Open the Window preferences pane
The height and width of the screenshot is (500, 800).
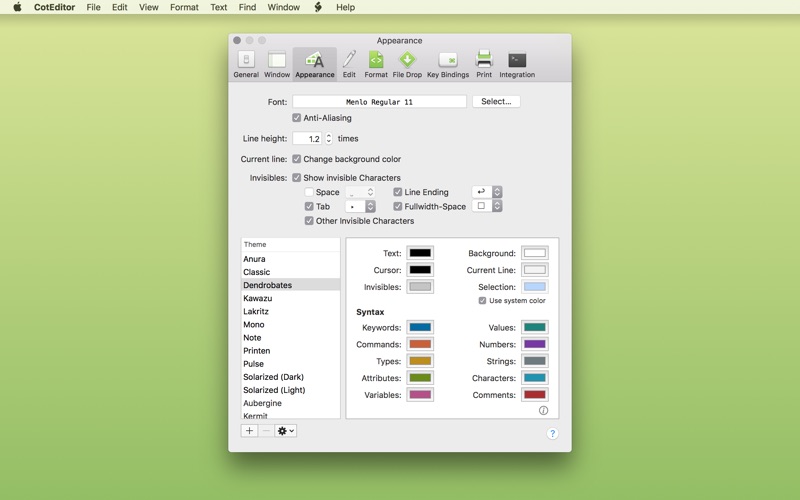[x=277, y=64]
